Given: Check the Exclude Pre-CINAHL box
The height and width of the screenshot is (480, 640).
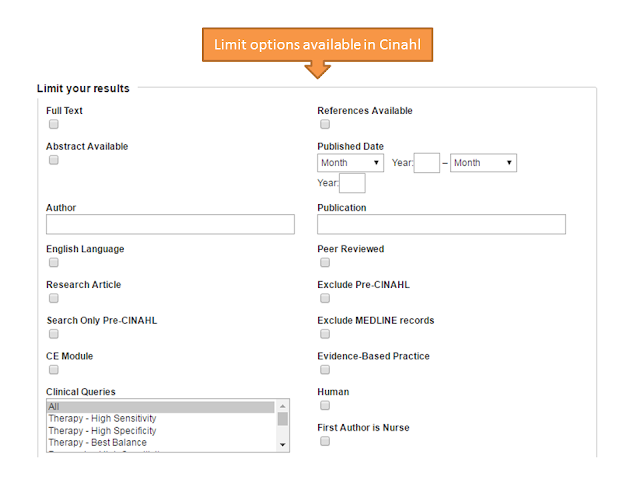Looking at the screenshot, I should (325, 298).
